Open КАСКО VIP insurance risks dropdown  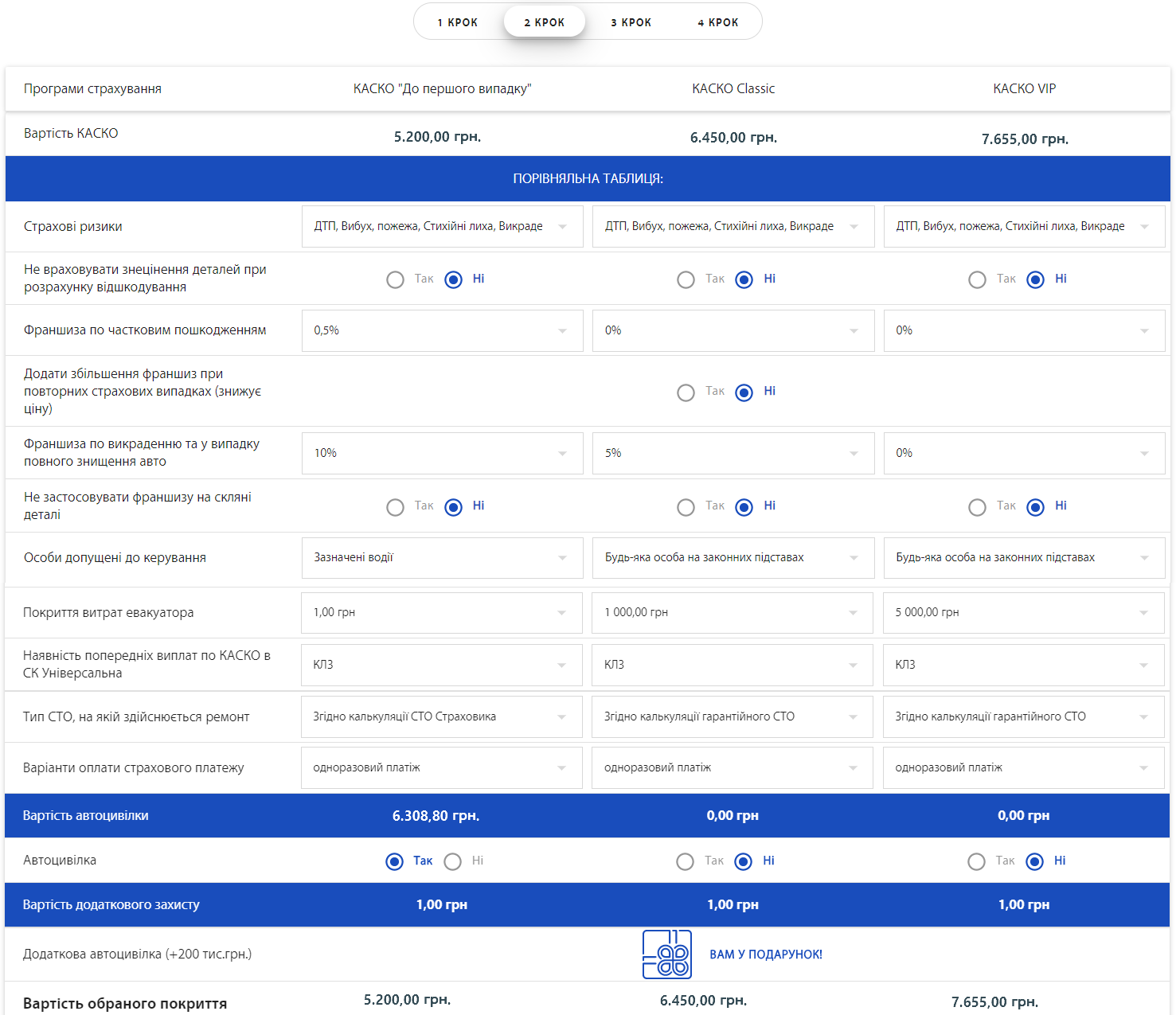pyautogui.click(x=1024, y=227)
